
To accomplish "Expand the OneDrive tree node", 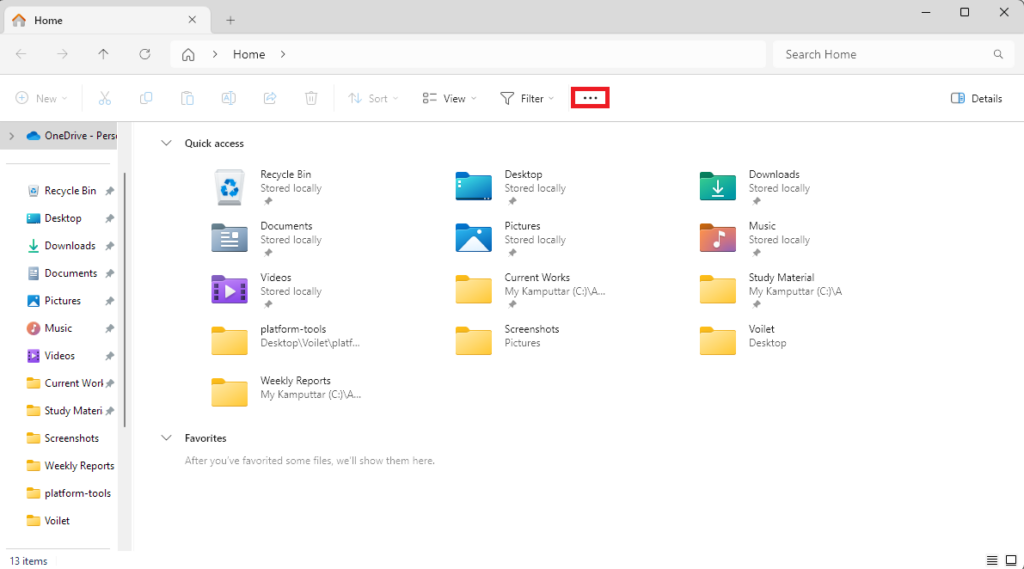I will (x=11, y=136).
